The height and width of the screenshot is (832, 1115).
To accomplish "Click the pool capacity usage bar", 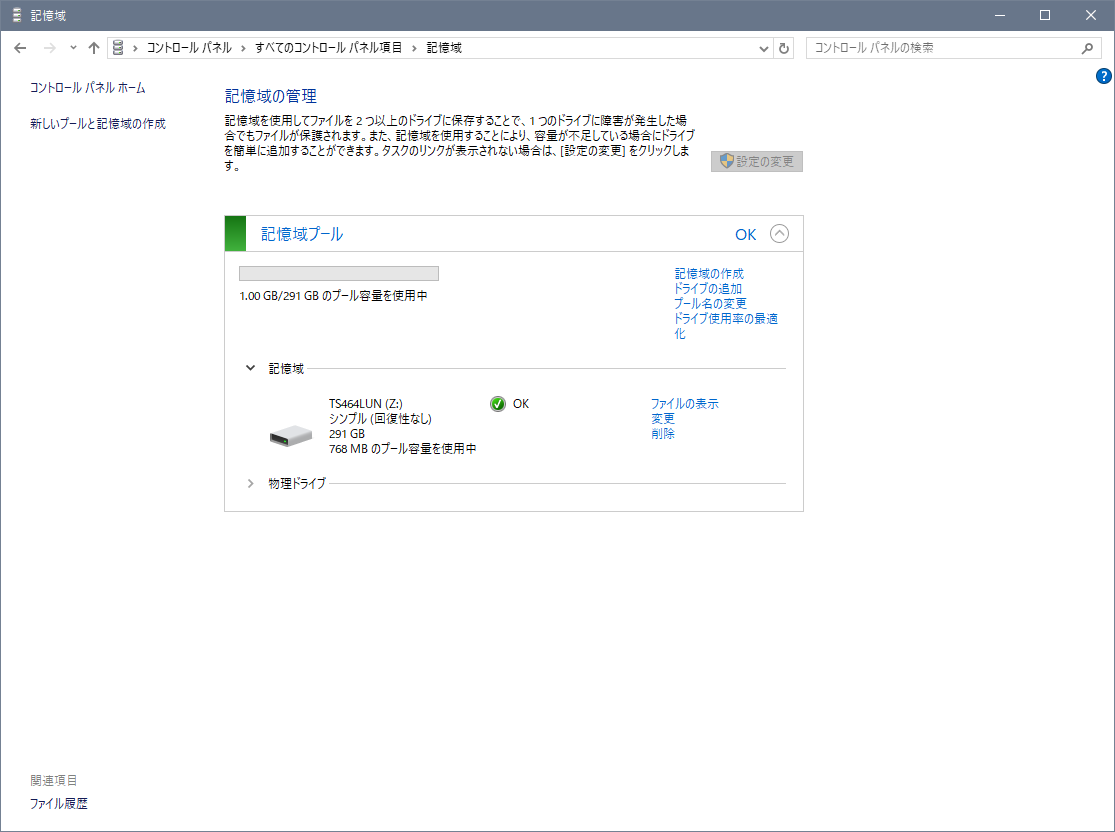I will point(339,274).
